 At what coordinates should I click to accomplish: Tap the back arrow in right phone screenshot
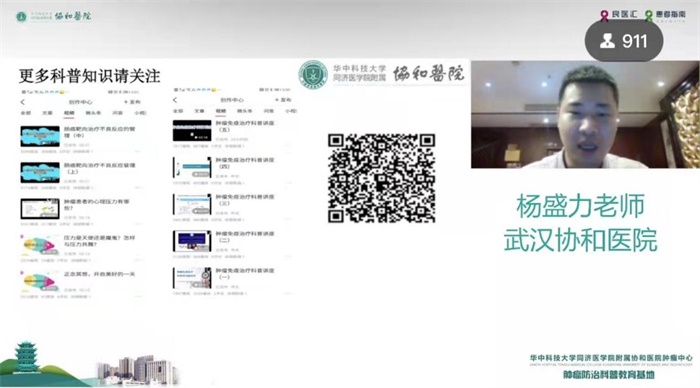click(x=175, y=100)
